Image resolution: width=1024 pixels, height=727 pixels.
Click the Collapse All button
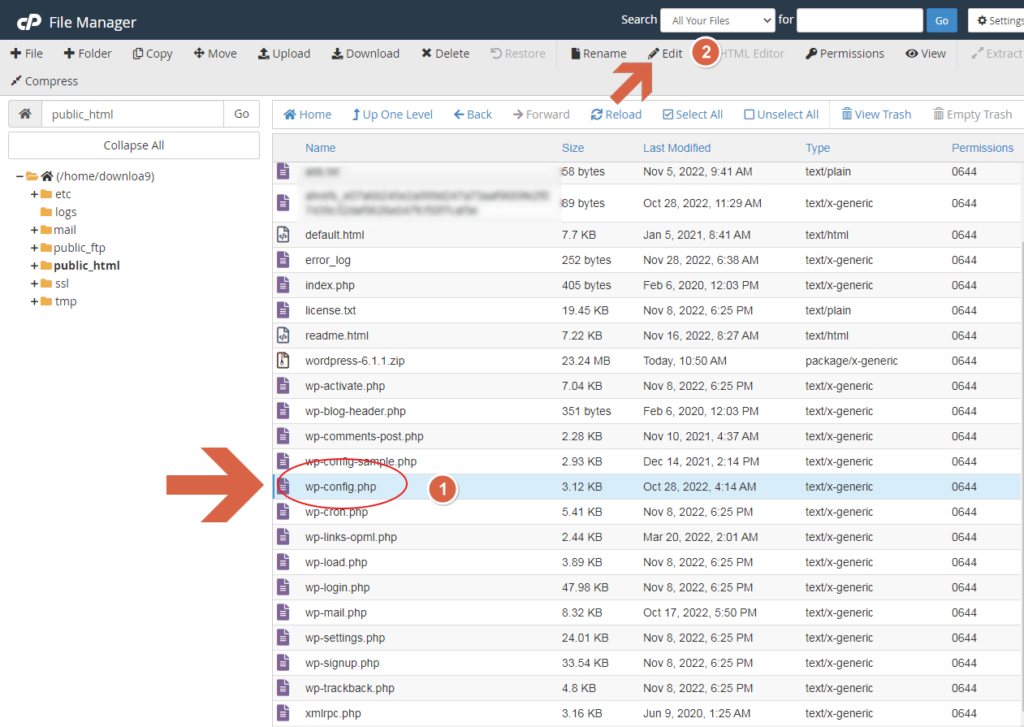point(134,145)
